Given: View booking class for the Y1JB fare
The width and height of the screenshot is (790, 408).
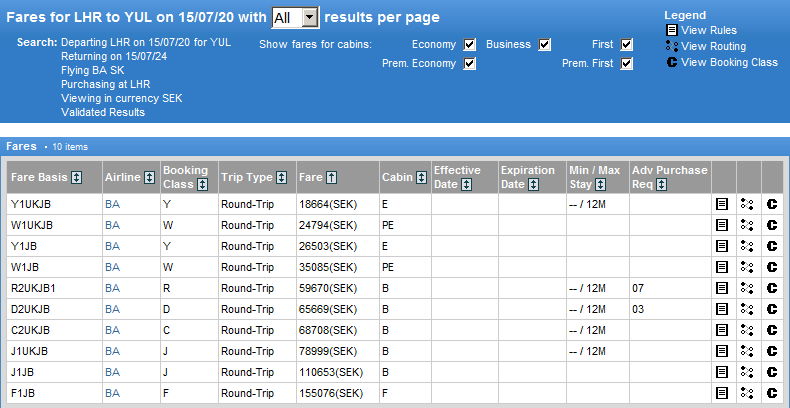Looking at the screenshot, I should click(772, 246).
